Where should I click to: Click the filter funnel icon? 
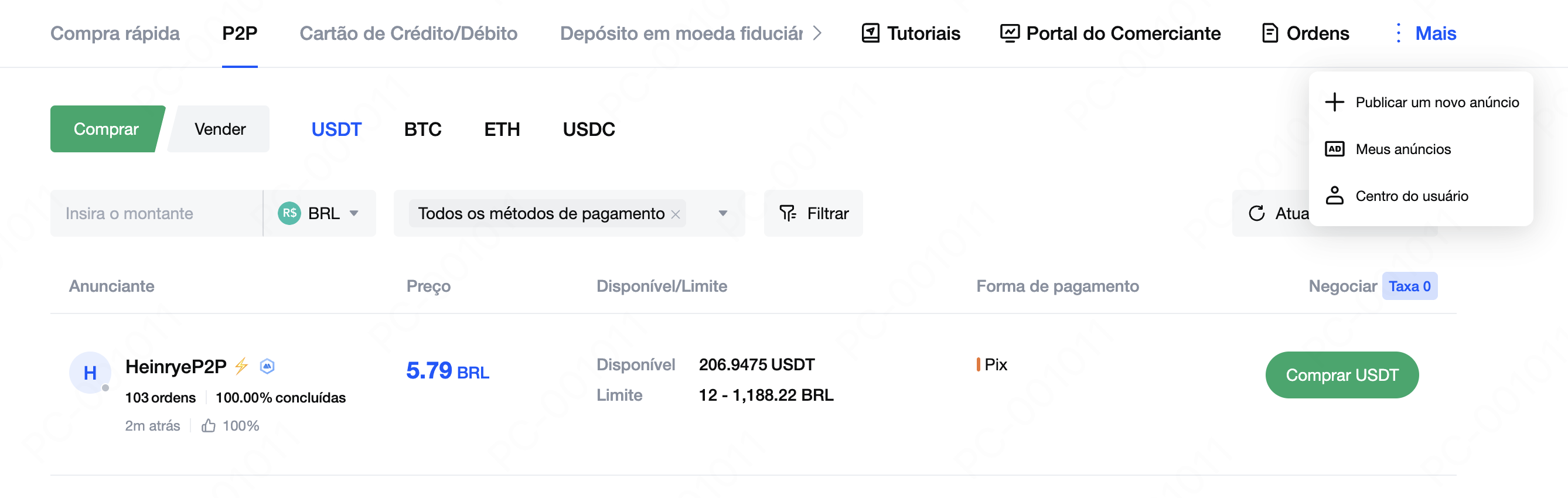coord(788,213)
